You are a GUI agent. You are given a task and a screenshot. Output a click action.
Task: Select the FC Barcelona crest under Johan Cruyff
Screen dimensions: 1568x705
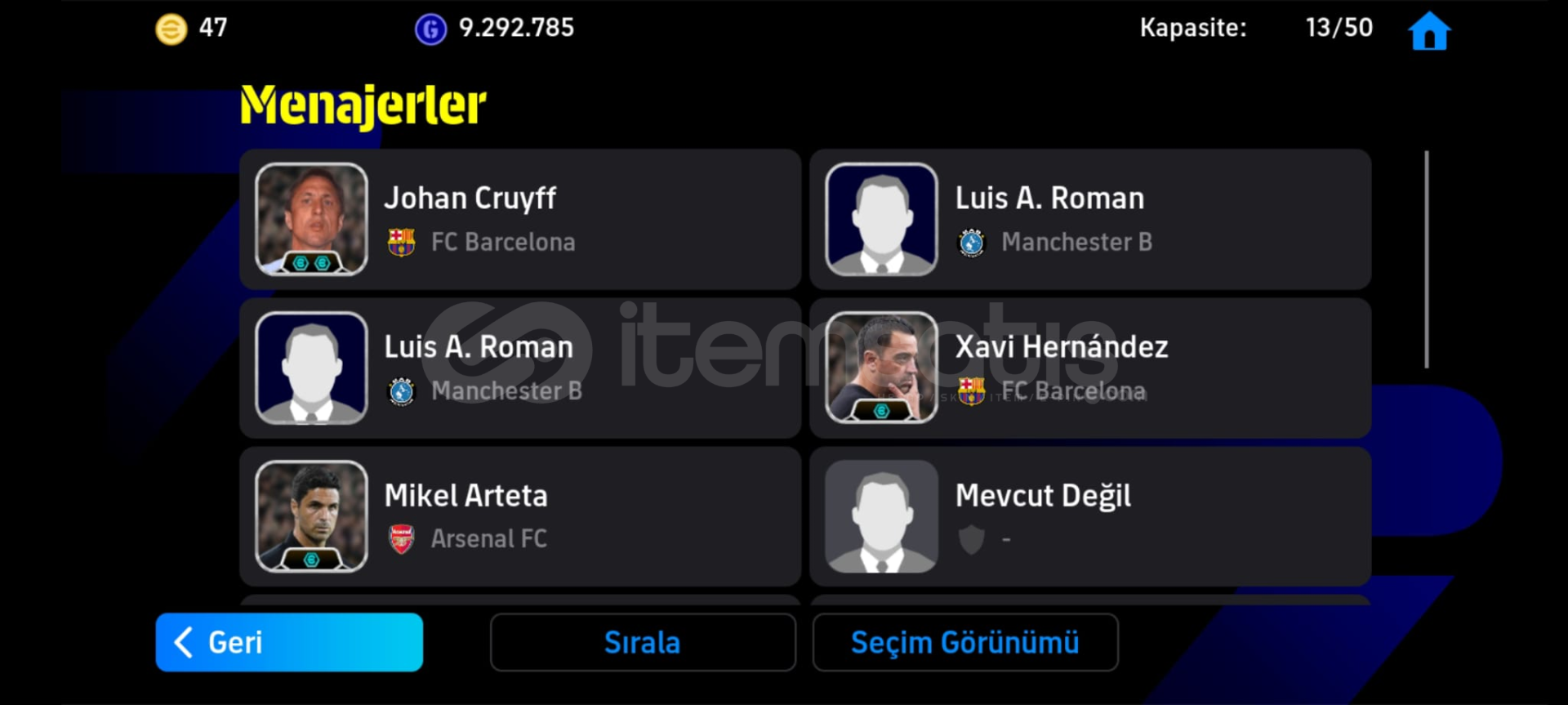pyautogui.click(x=401, y=242)
